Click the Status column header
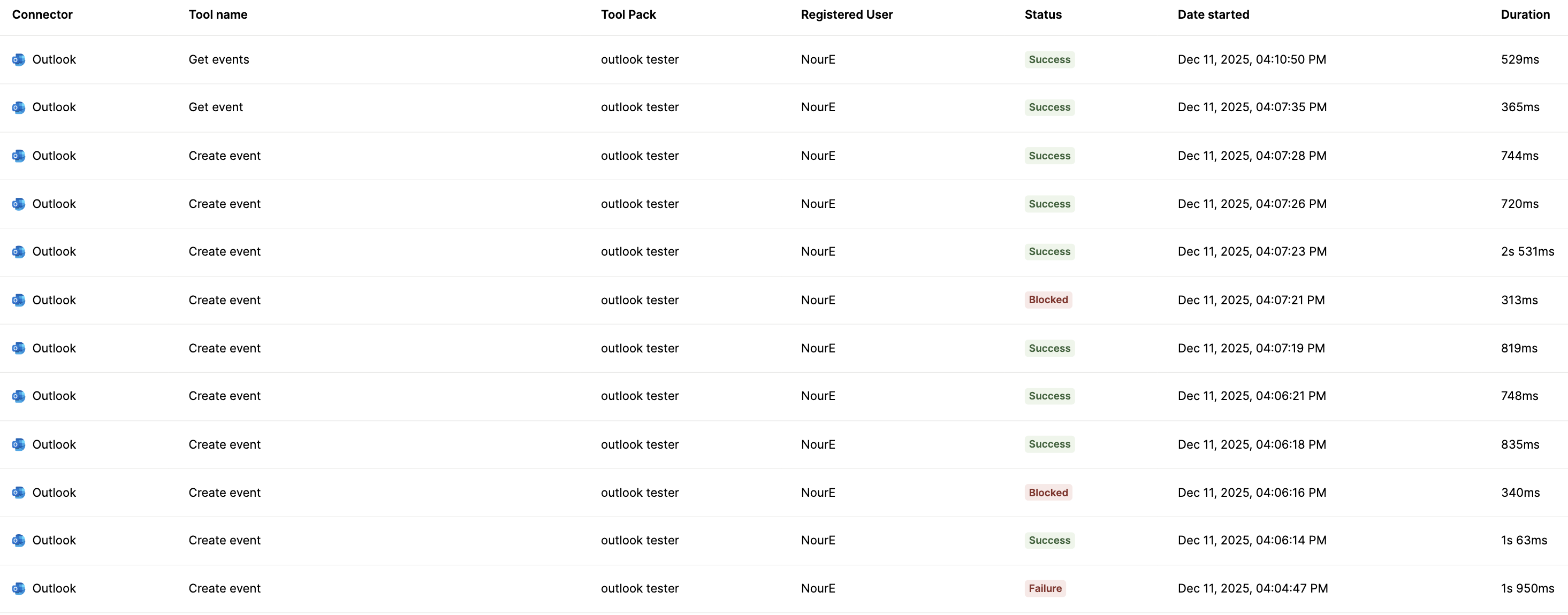Screen dimensions: 1568x615 [1042, 14]
